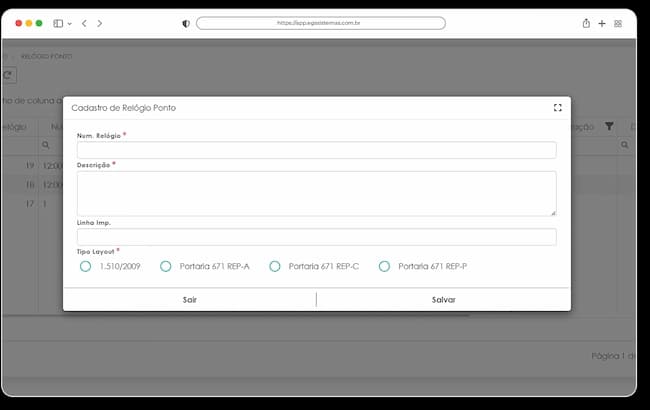Viewport: 650px width, 410px height.
Task: Go forward with the browser forward arrow
Action: [x=99, y=23]
